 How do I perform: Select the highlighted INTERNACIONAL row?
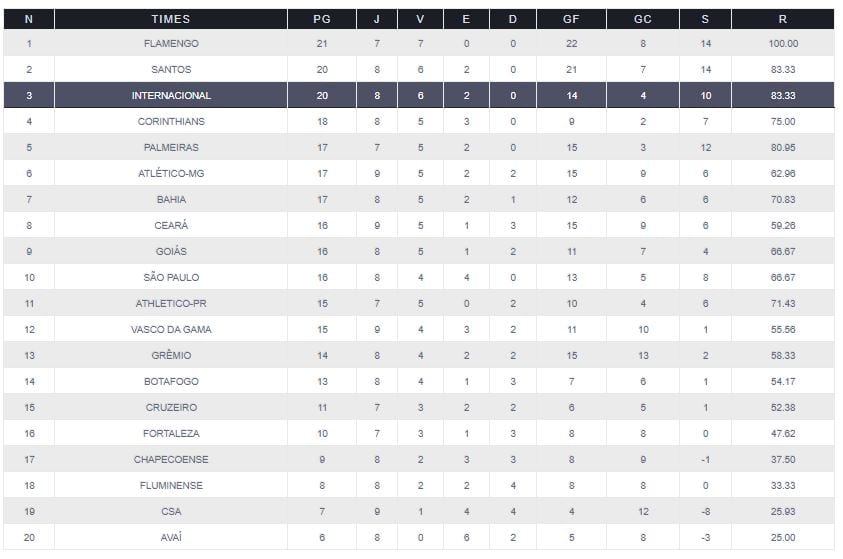(171, 95)
